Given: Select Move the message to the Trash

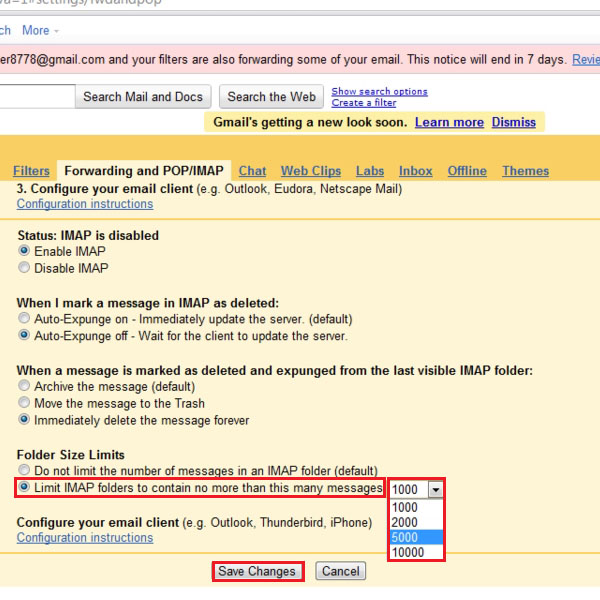Looking at the screenshot, I should pos(24,402).
